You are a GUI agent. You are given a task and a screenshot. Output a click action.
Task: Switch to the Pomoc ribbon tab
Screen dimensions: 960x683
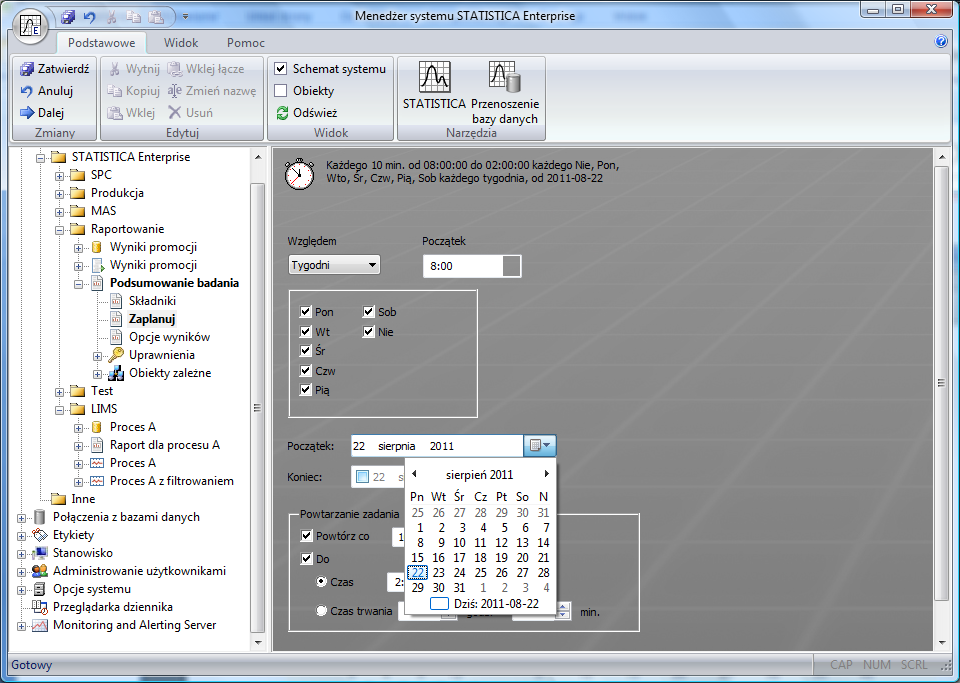point(246,43)
